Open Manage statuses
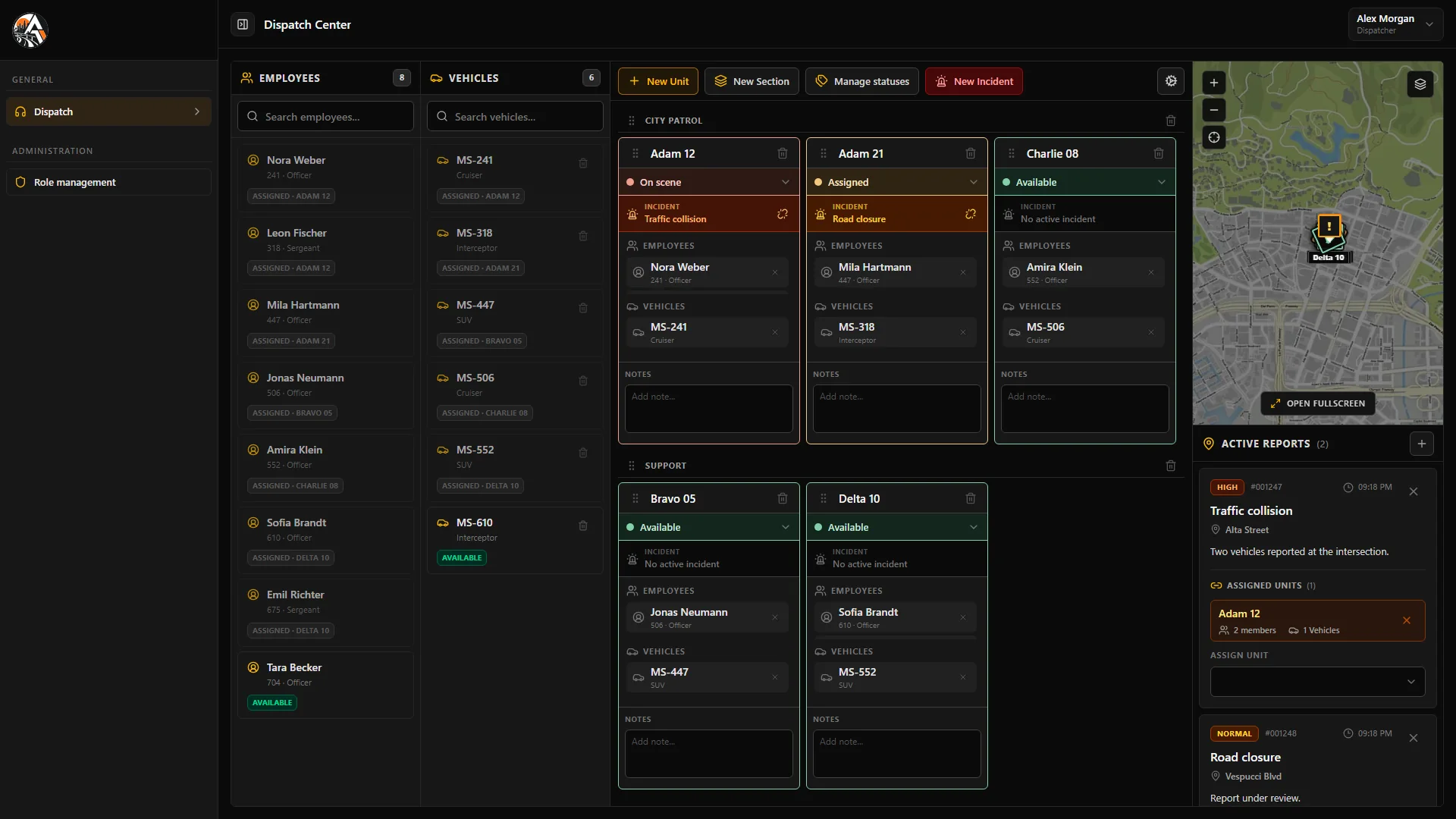This screenshot has width=1456, height=819. (x=862, y=81)
